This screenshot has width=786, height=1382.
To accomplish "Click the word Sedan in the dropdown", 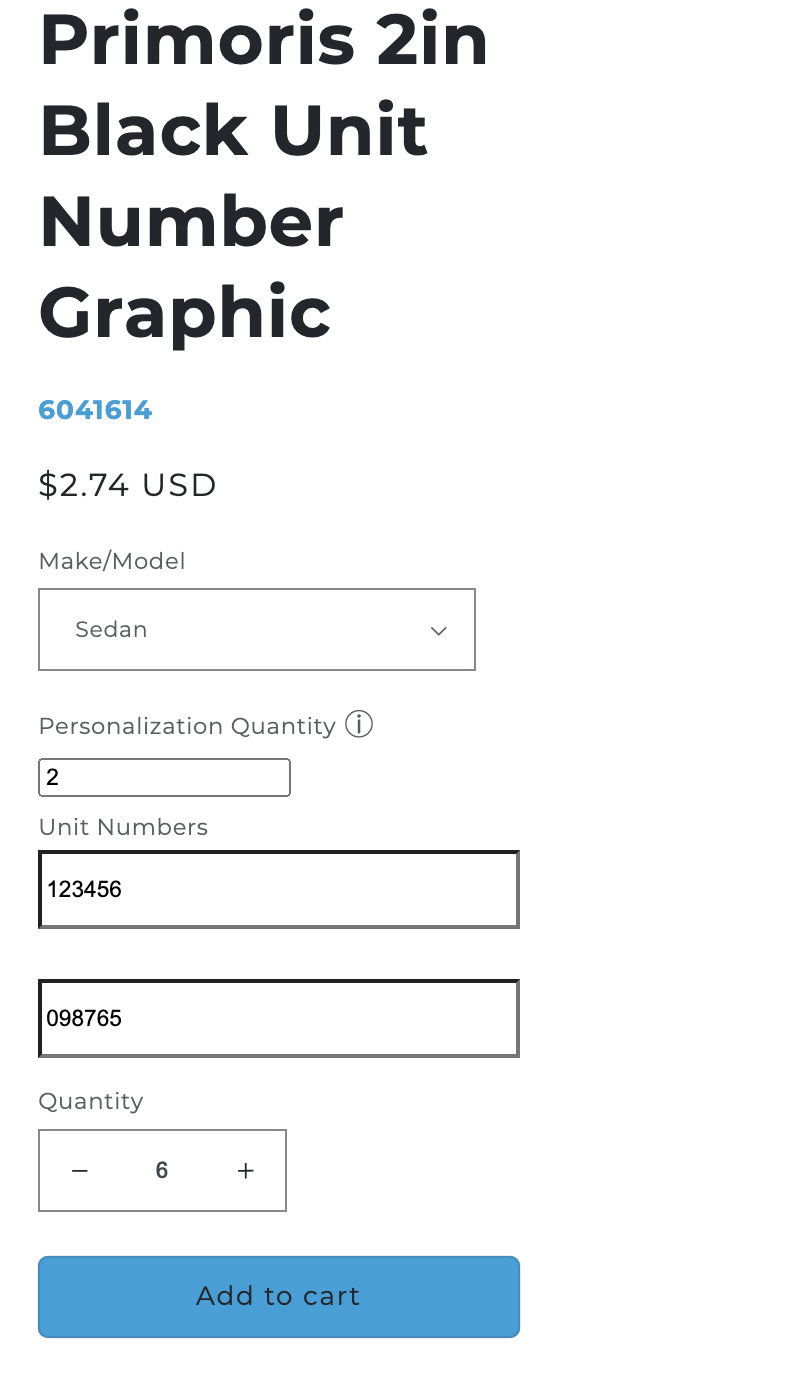I will 111,629.
